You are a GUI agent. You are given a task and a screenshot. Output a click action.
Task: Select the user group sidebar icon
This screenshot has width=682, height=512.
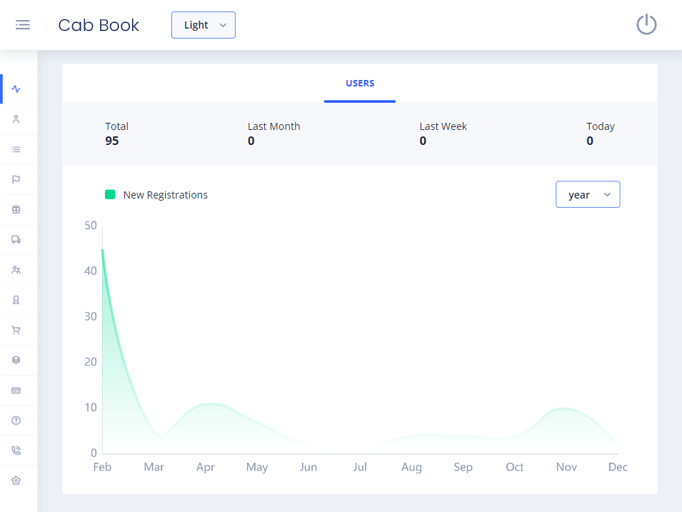click(x=16, y=270)
